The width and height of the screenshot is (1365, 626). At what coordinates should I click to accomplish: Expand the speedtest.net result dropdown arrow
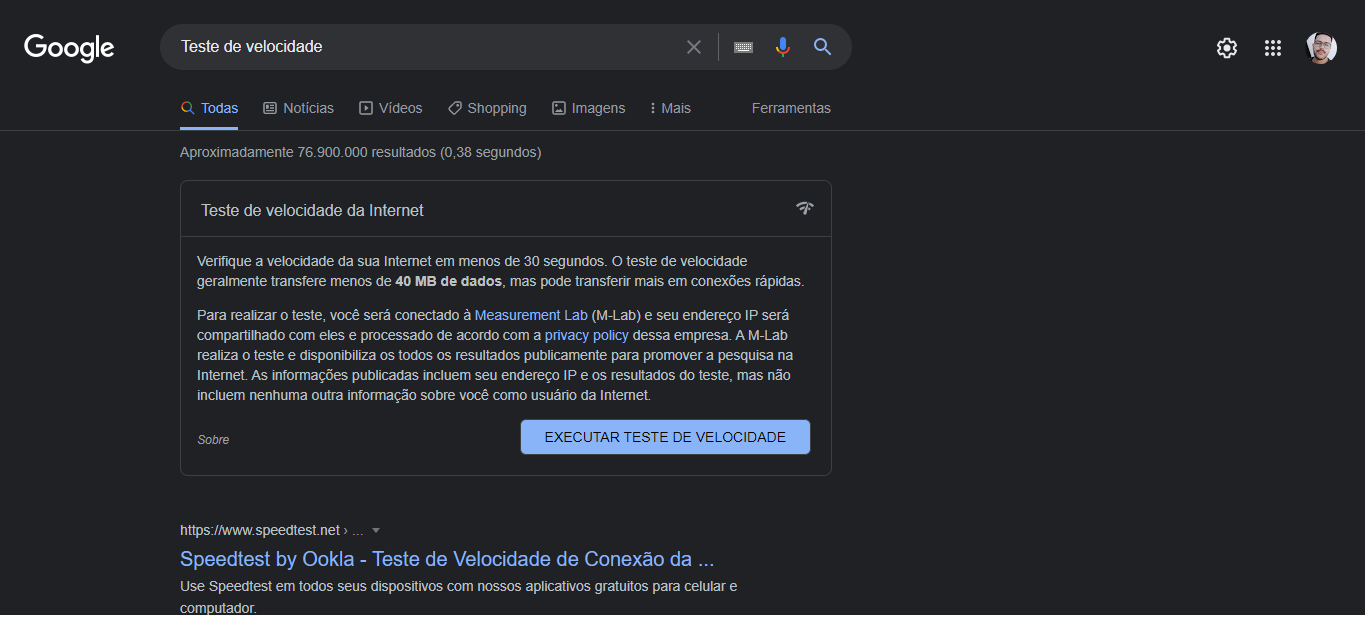(376, 530)
